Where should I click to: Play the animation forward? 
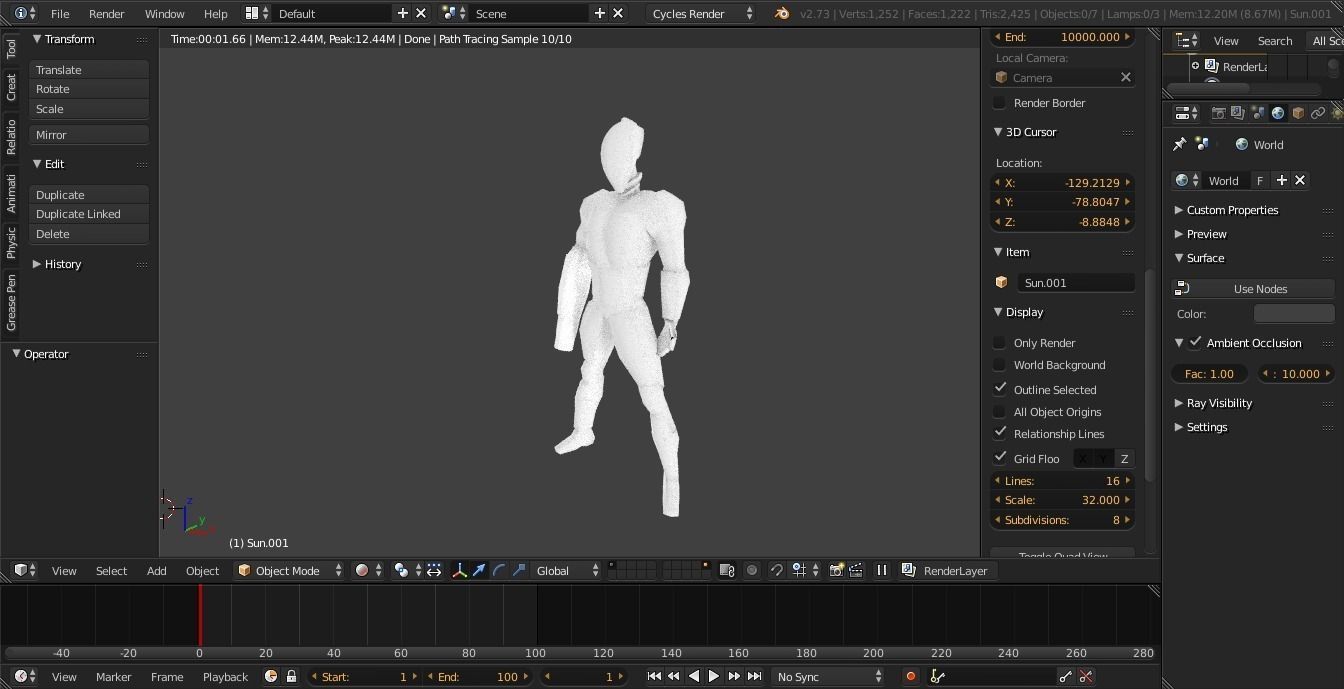713,676
